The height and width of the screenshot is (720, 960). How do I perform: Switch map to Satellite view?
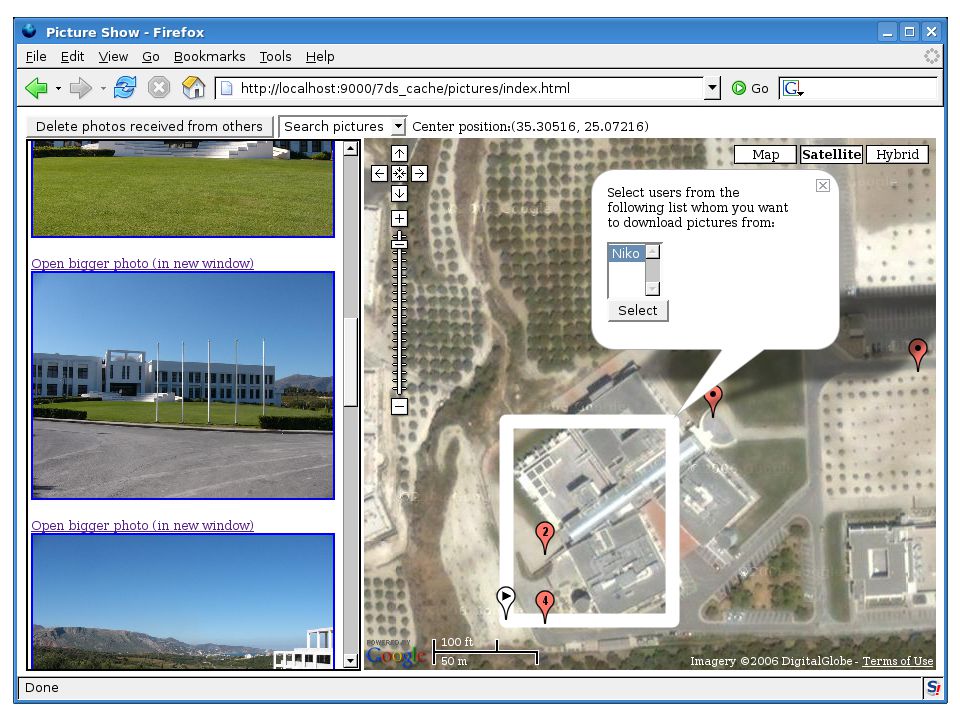point(831,154)
